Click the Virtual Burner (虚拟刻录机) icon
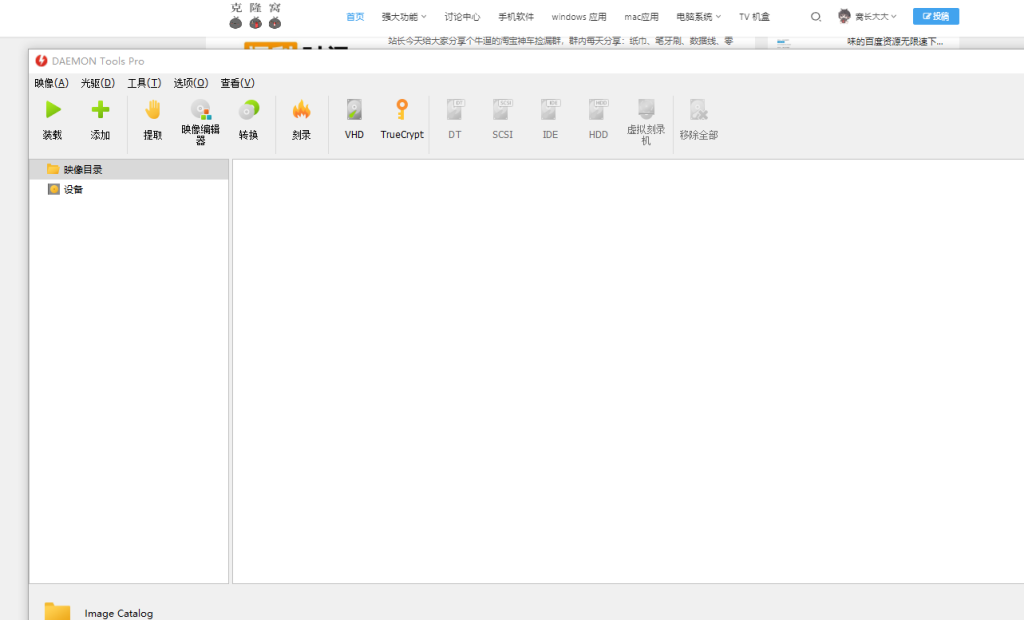The width and height of the screenshot is (1024, 620). click(646, 108)
